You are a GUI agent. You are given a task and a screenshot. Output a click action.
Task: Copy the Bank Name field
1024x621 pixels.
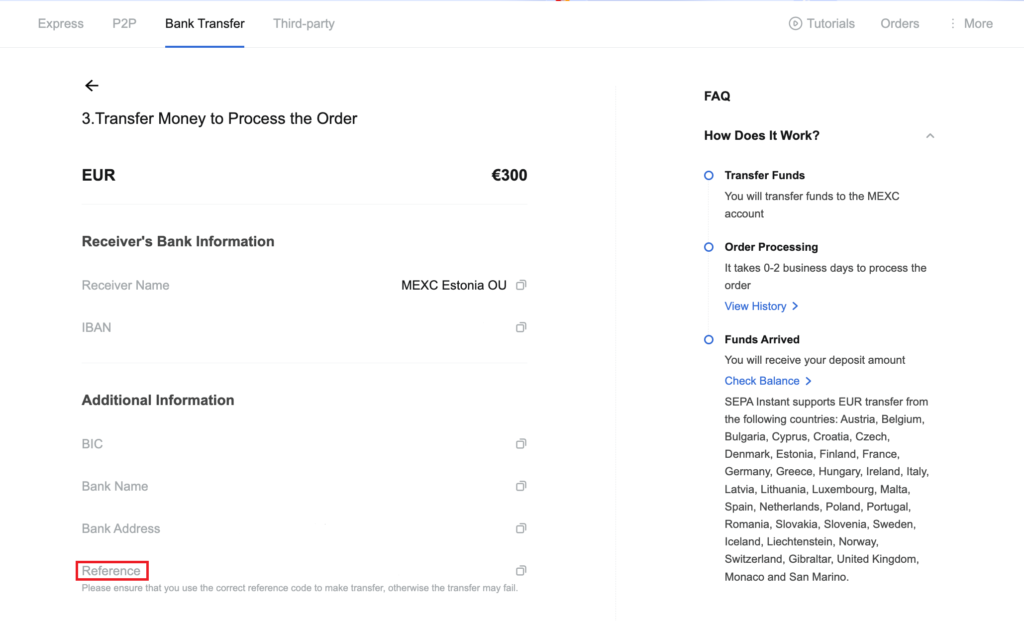click(x=520, y=486)
